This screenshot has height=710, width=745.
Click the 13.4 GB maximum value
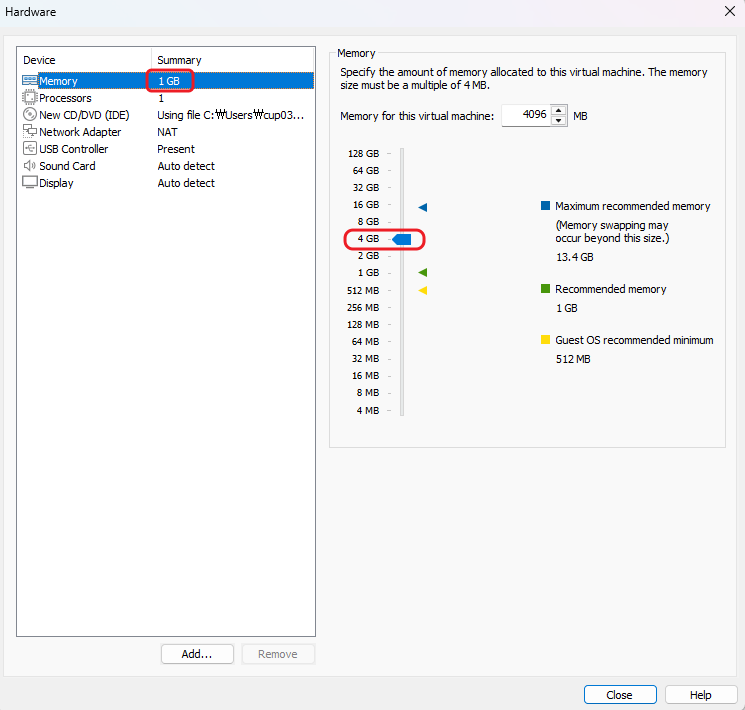pos(574,257)
